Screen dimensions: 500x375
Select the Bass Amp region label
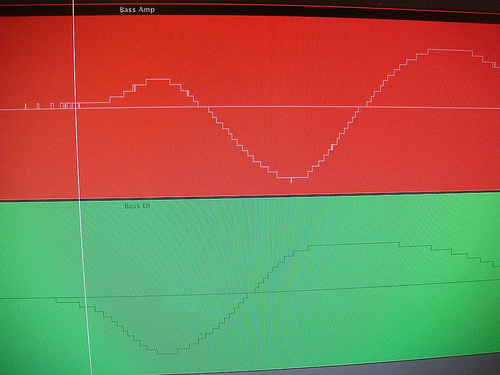(137, 10)
